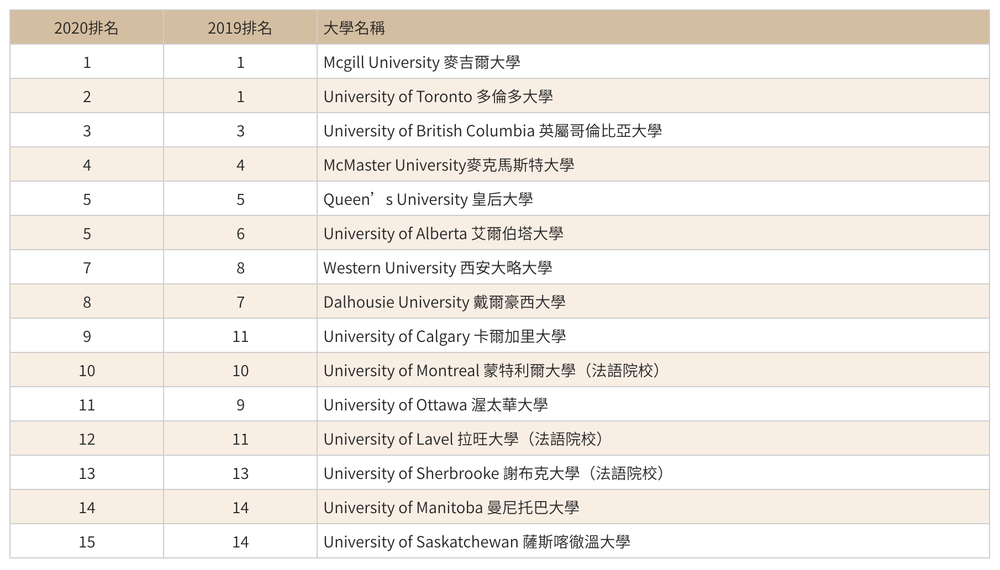Click 2019 rank '6' in Alberta row
1000x570 pixels.
coord(240,234)
